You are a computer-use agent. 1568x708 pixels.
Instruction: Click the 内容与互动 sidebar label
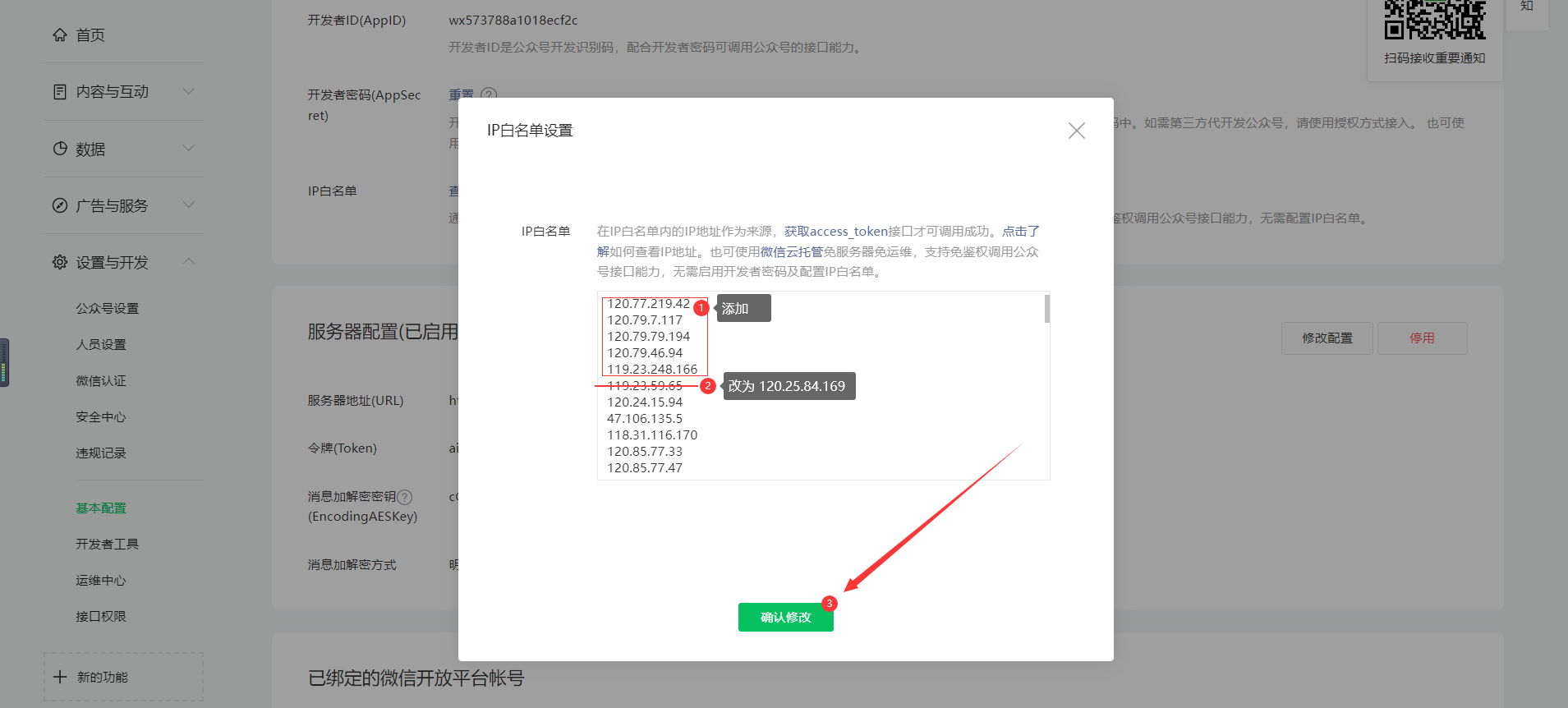[113, 92]
